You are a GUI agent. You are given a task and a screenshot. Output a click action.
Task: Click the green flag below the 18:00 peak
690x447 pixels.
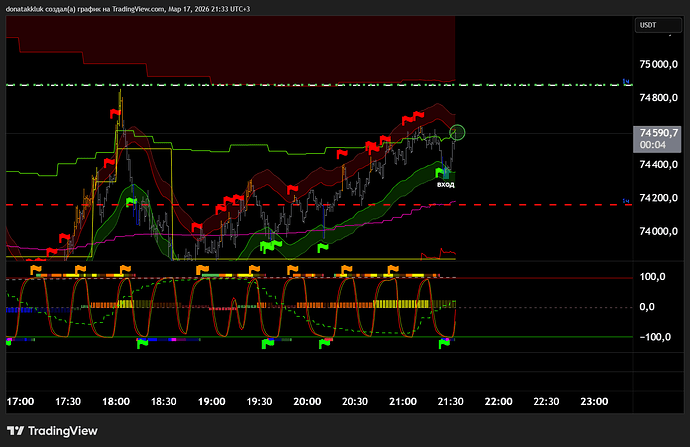coord(131,202)
